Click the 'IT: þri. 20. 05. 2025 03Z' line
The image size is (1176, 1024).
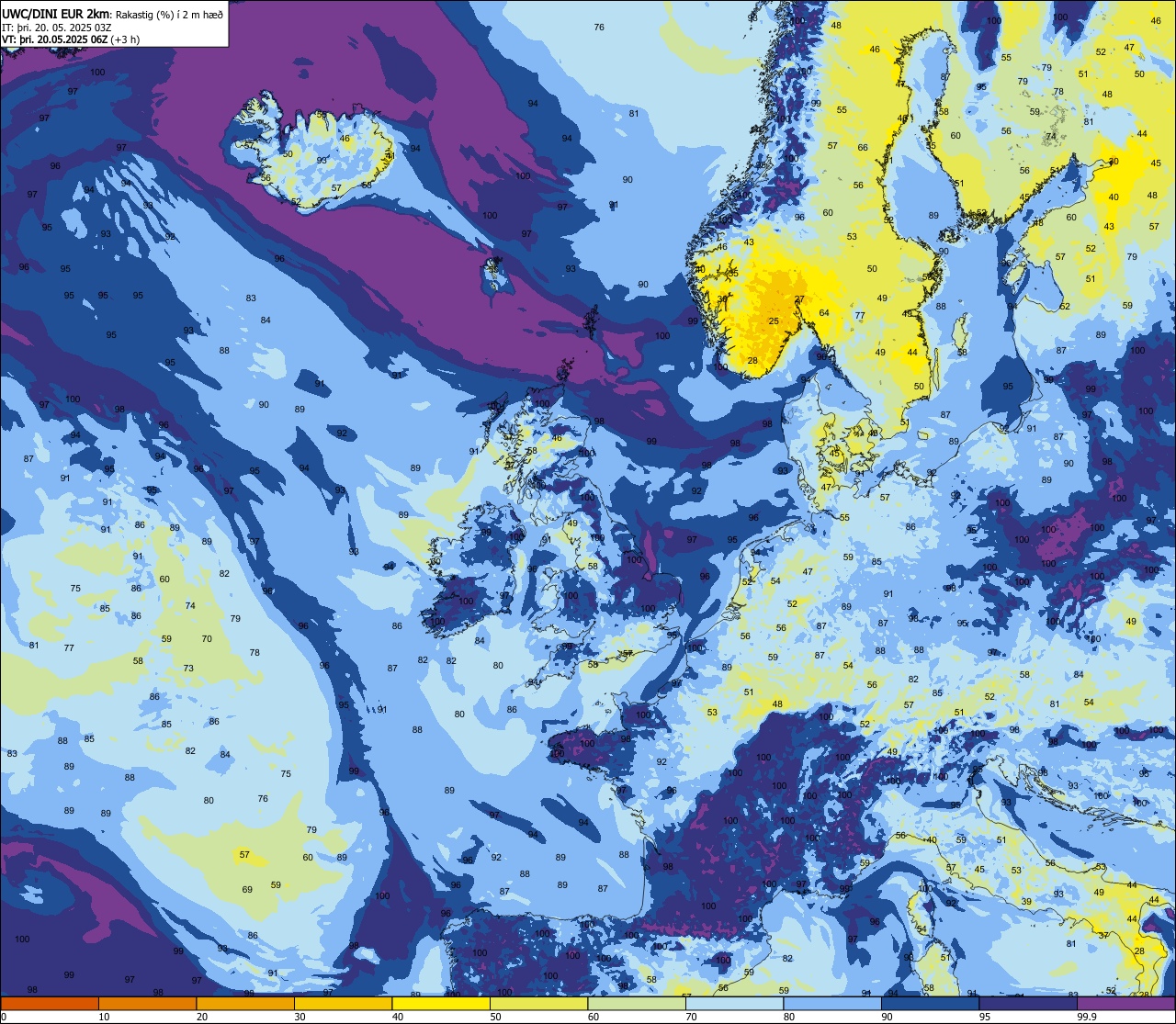coord(57,27)
